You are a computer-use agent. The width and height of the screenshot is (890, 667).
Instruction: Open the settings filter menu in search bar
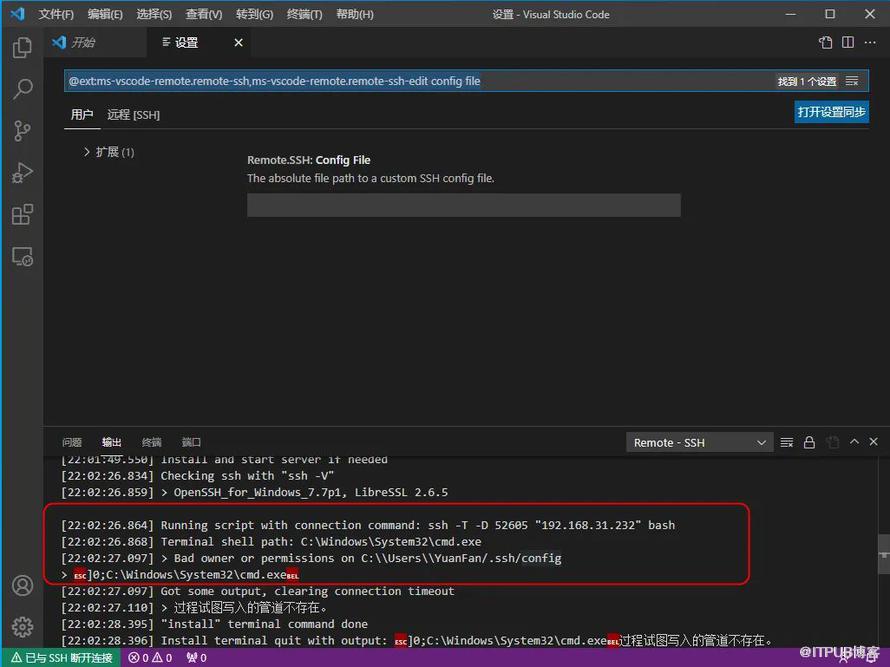[852, 81]
